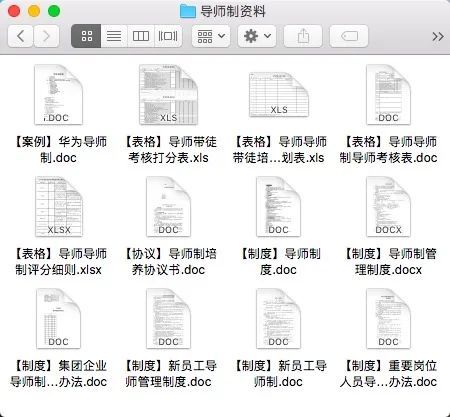The image size is (450, 417).
Task: Click the file name 【表格】导师导师制导师考核表.doc
Action: pyautogui.click(x=388, y=150)
